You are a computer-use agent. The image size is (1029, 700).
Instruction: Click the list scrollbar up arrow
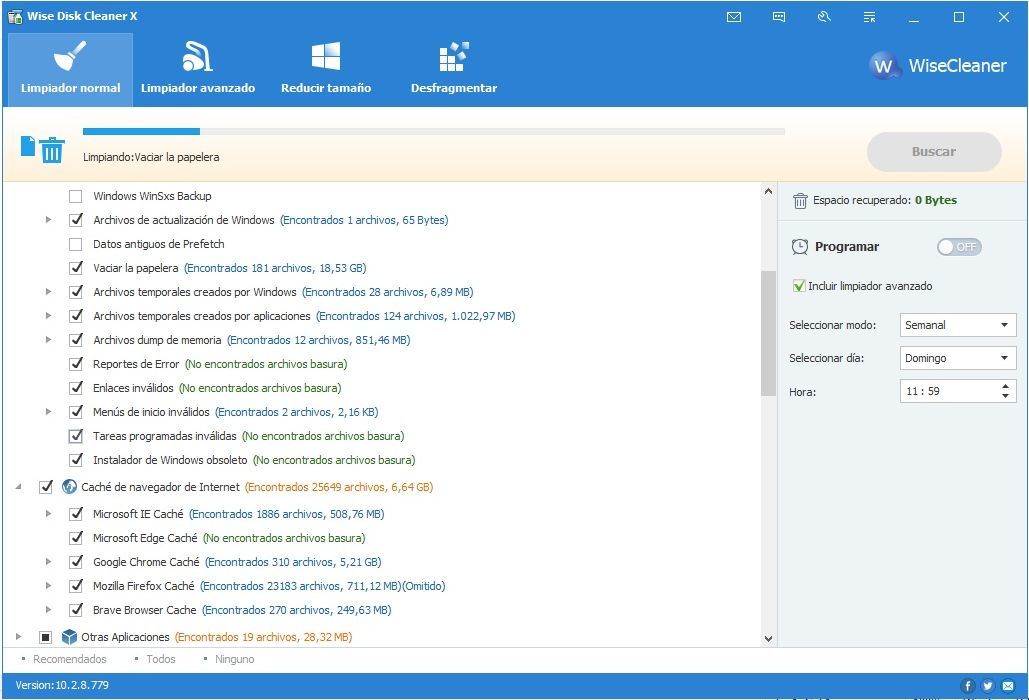point(768,192)
